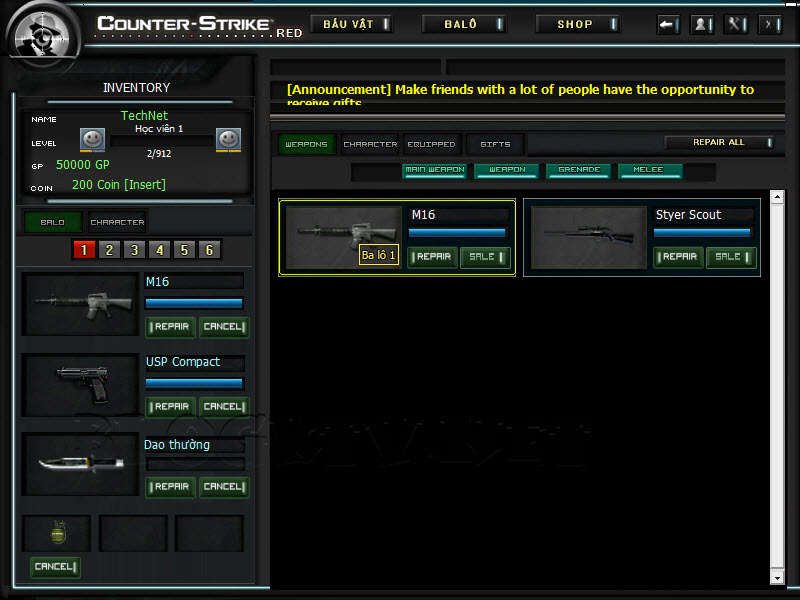Screen dimensions: 800x600
Task: Click the second empty grenade slot
Action: (133, 533)
